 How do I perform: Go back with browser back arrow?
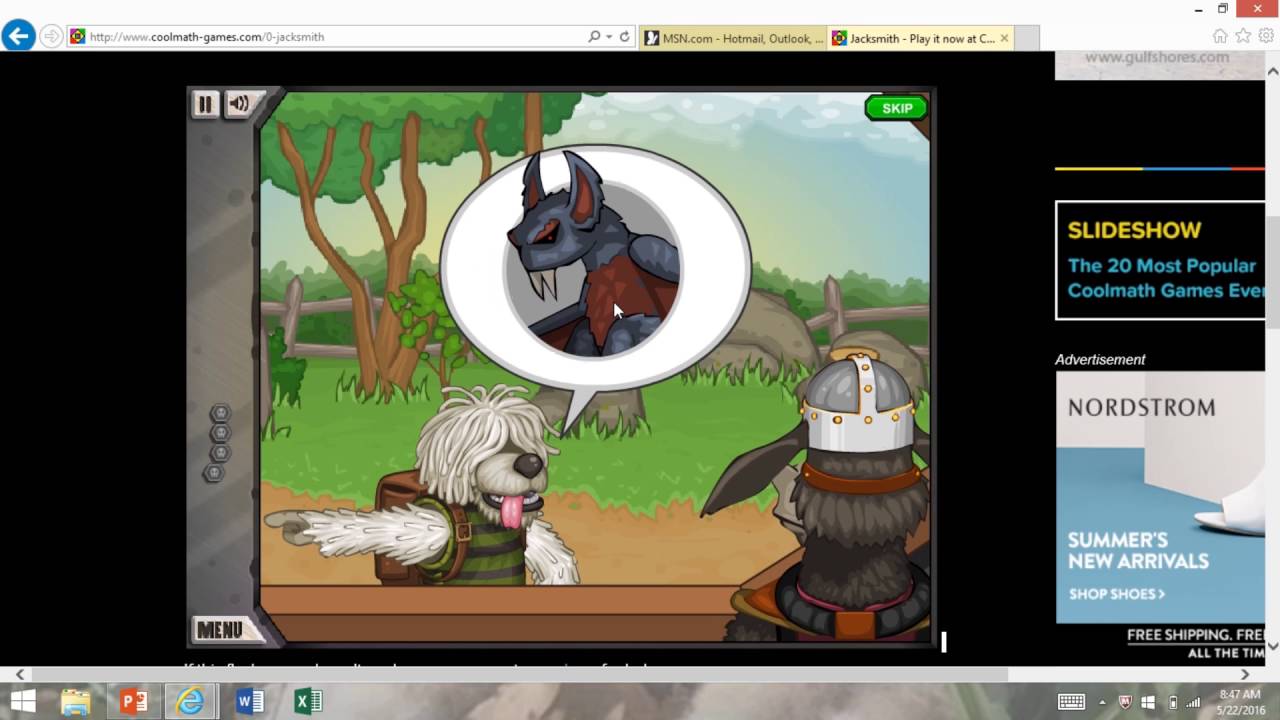point(18,37)
